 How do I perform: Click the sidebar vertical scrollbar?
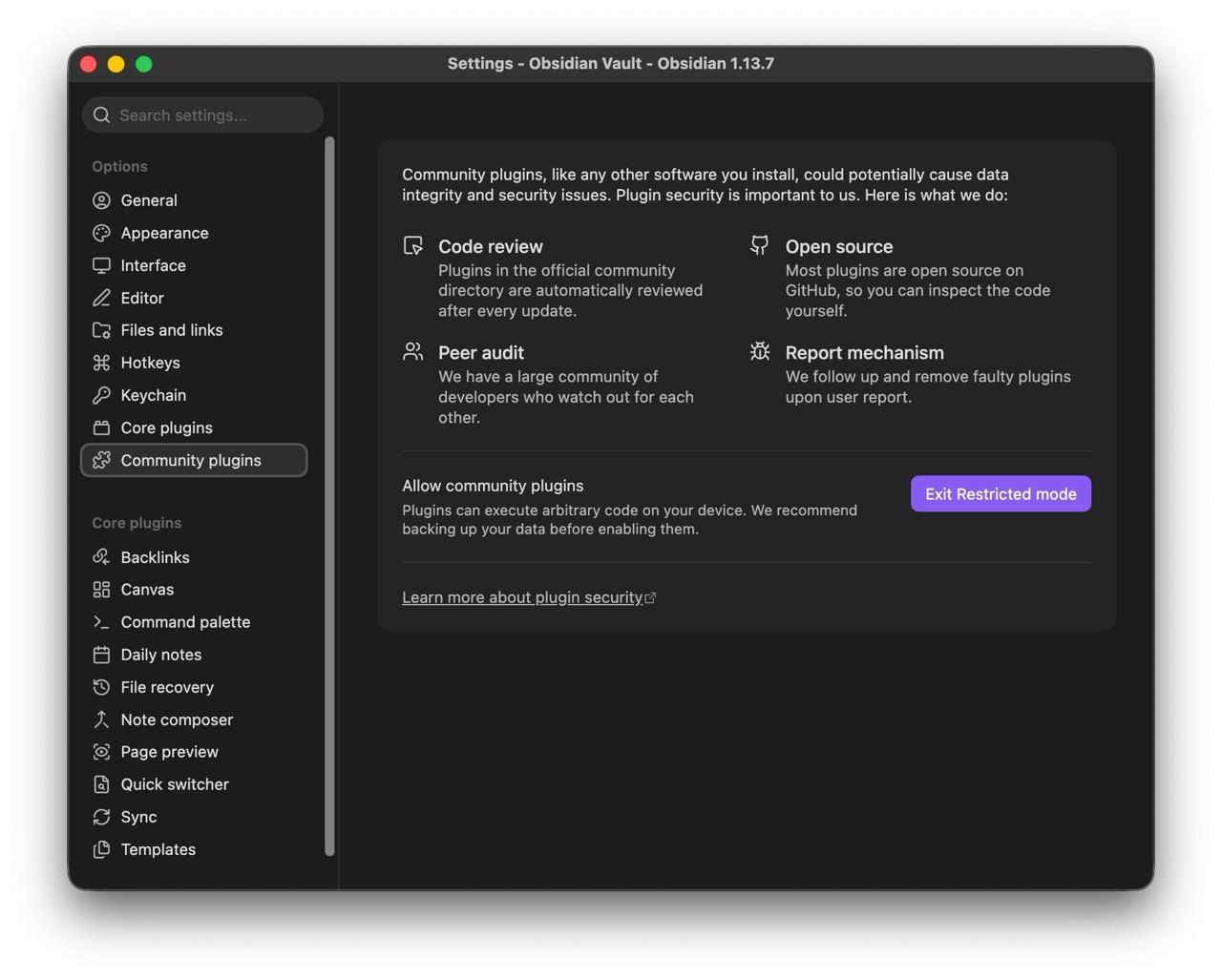click(329, 496)
